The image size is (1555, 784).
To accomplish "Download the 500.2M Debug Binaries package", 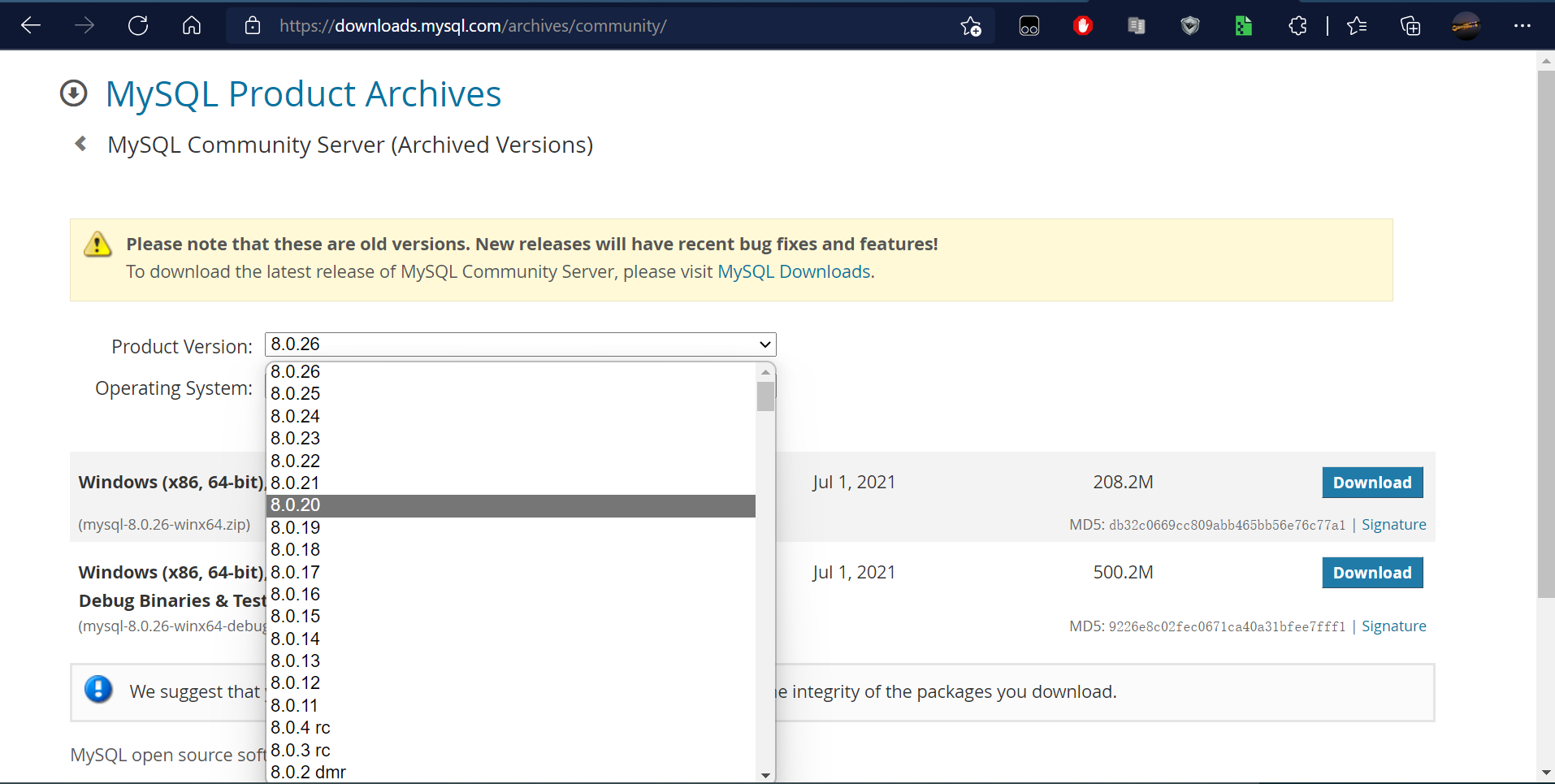I will point(1372,573).
